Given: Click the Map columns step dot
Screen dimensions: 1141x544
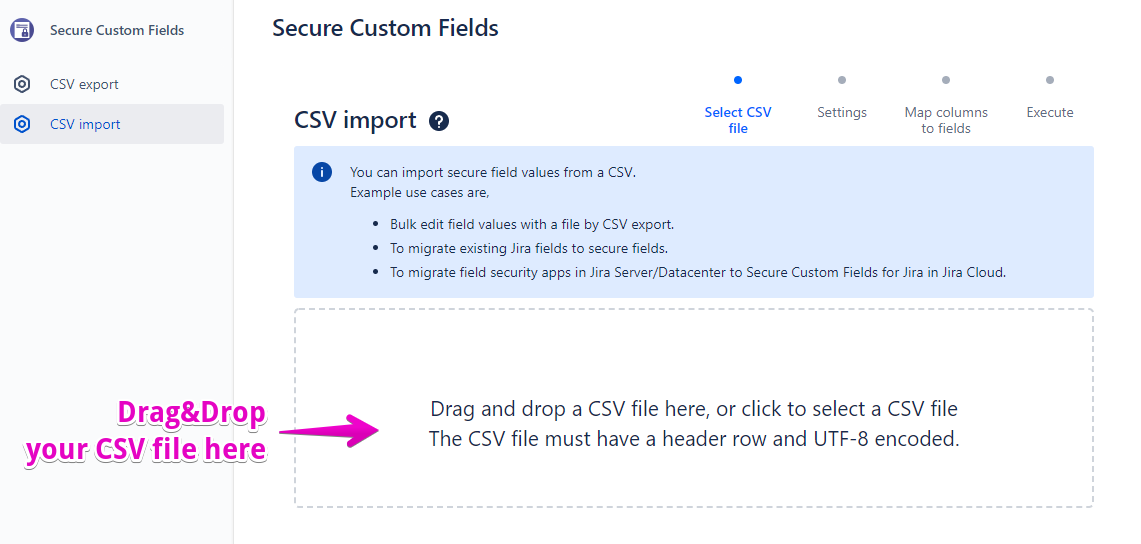Looking at the screenshot, I should 946,80.
